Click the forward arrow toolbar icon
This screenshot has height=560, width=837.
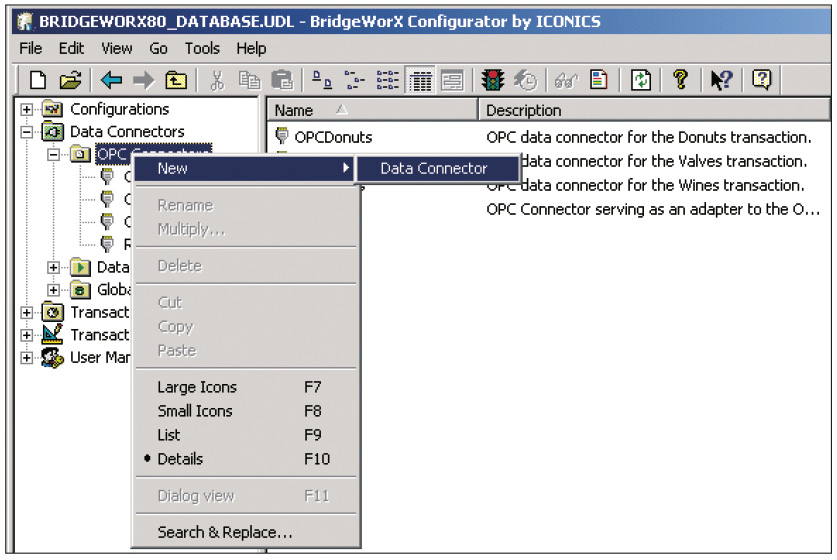pos(143,81)
